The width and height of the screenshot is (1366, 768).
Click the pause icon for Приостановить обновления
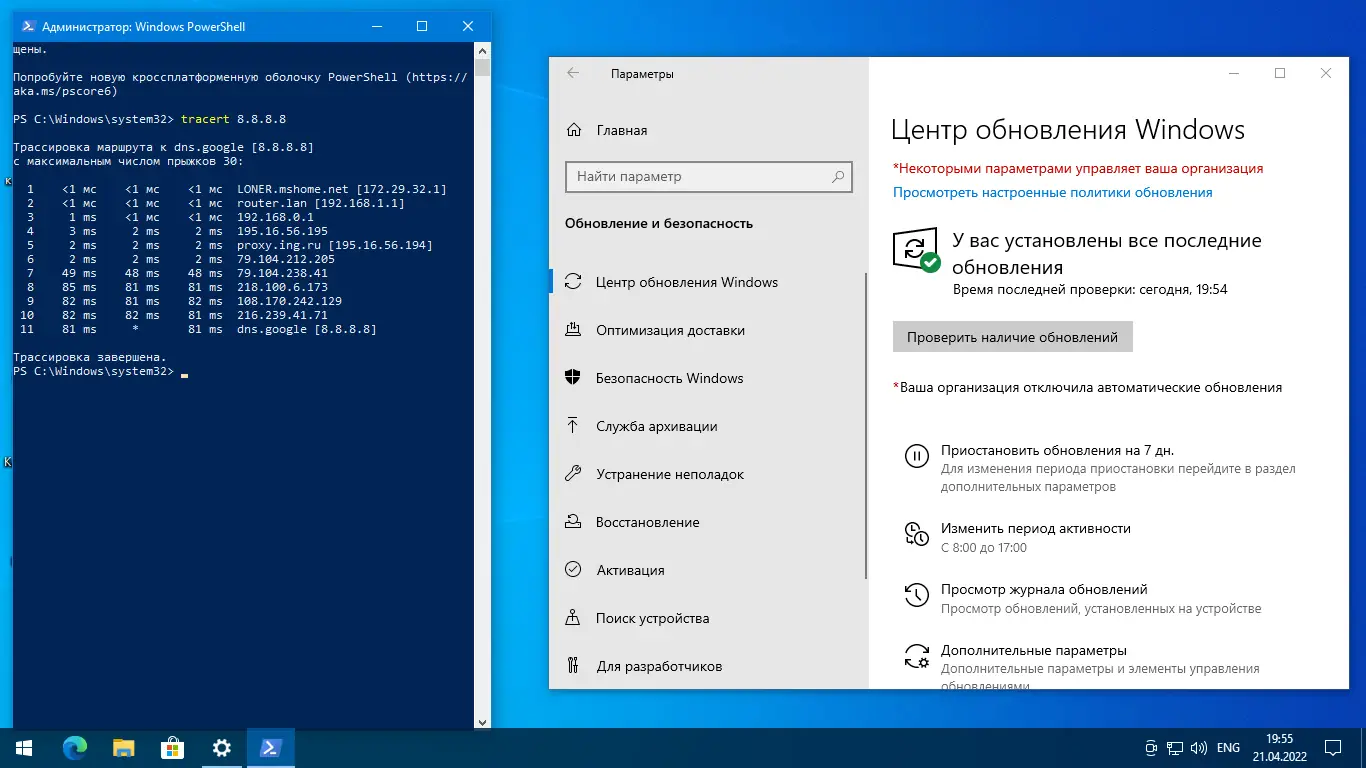(x=916, y=457)
